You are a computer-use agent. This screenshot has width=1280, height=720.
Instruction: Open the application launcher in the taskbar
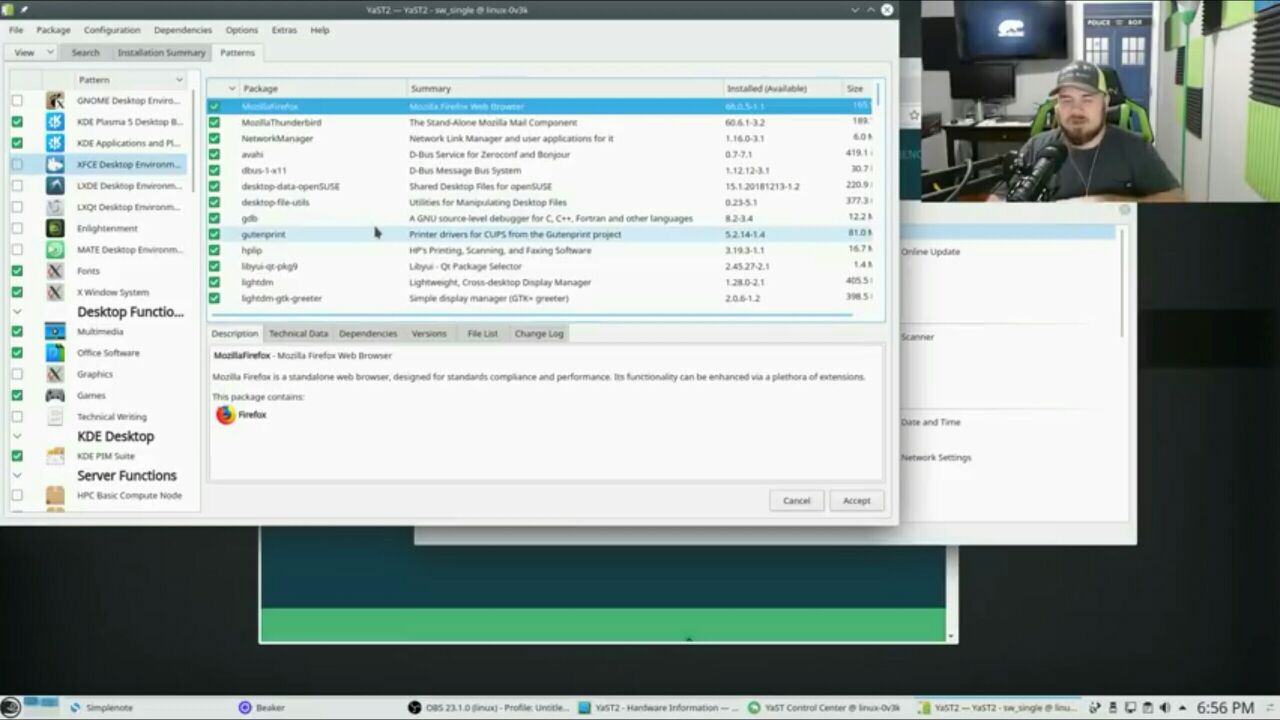point(10,708)
